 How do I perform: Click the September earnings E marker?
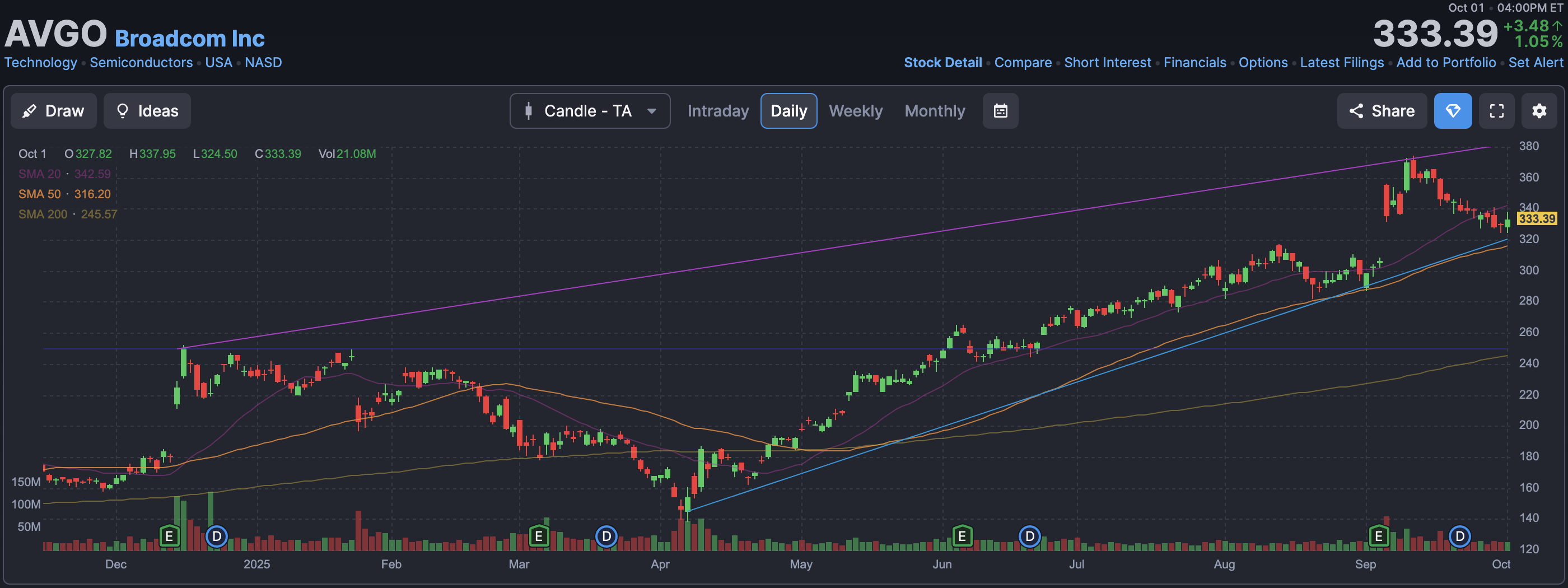pos(1379,536)
